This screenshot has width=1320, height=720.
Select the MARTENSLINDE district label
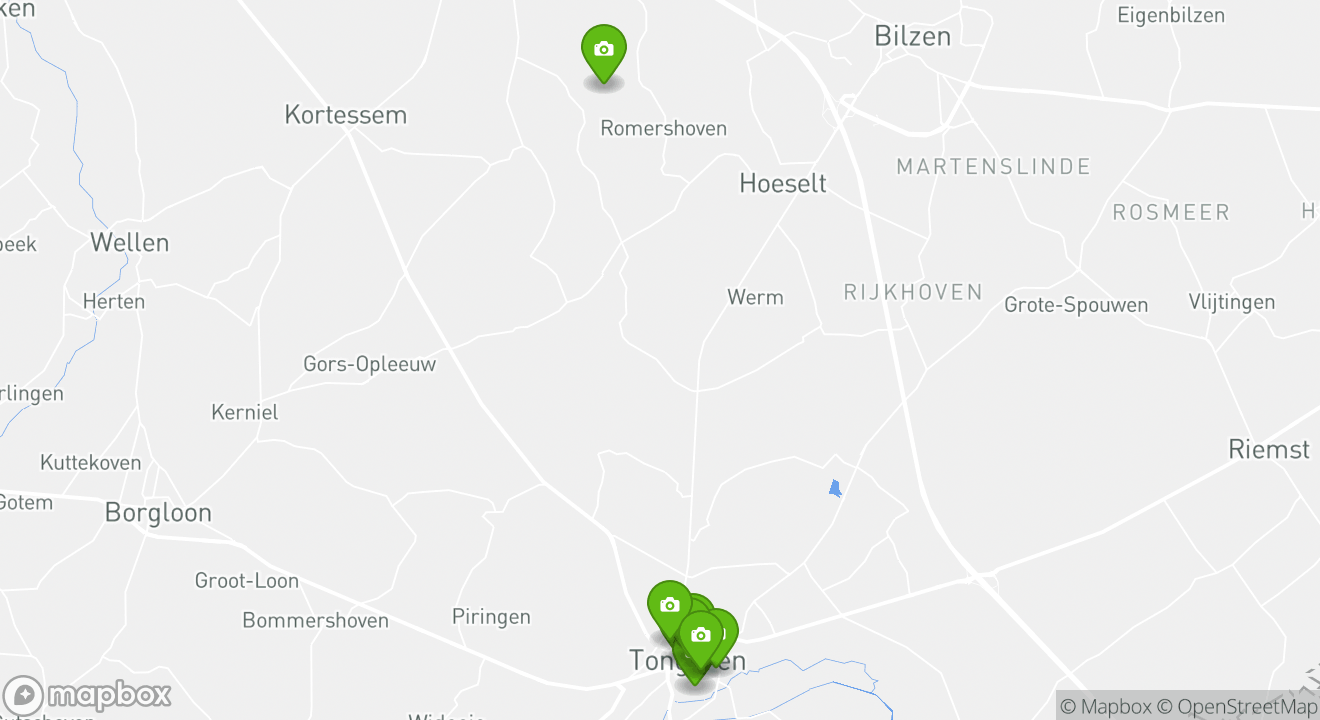coord(993,166)
